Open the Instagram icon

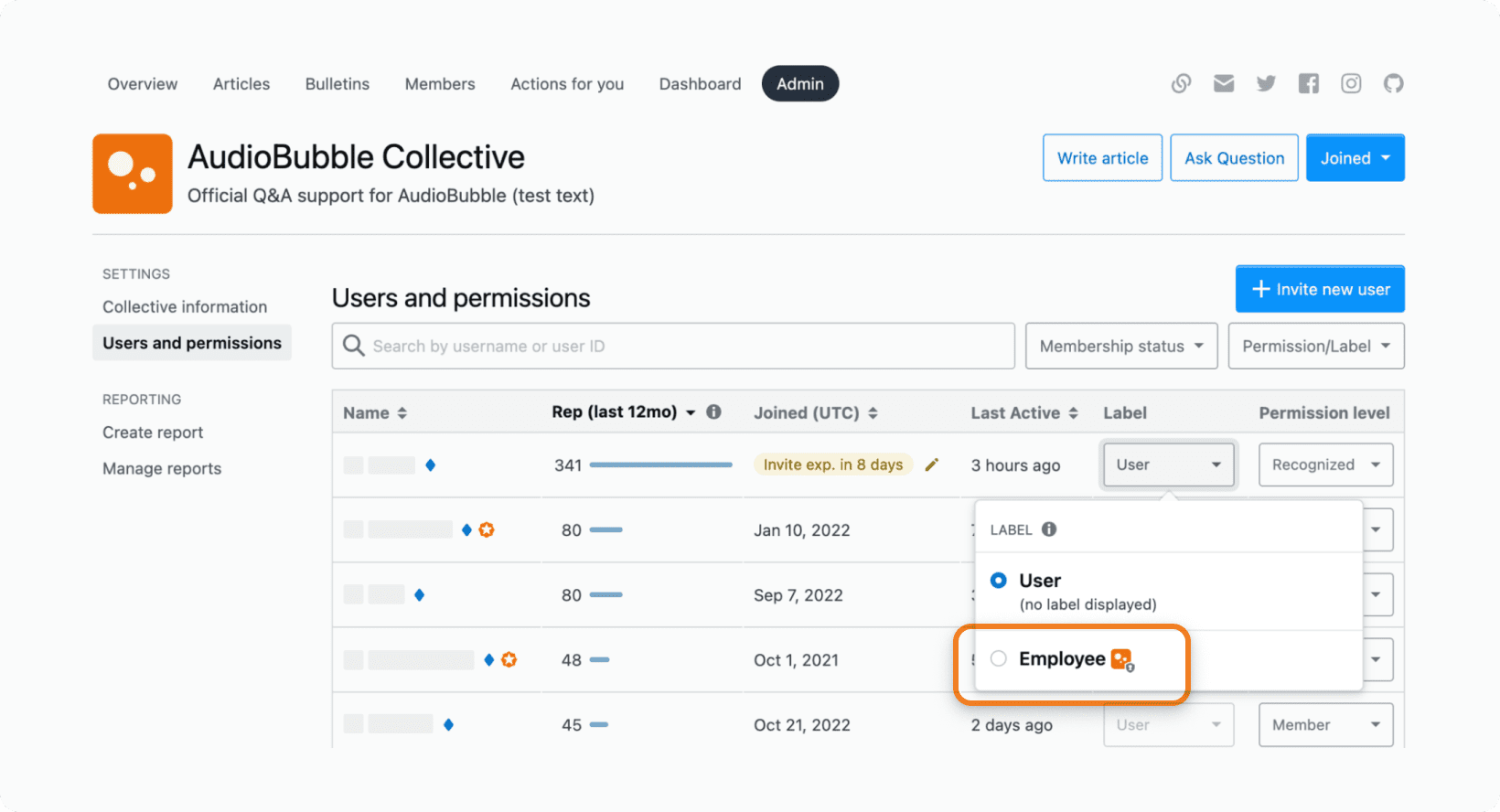(x=1351, y=84)
